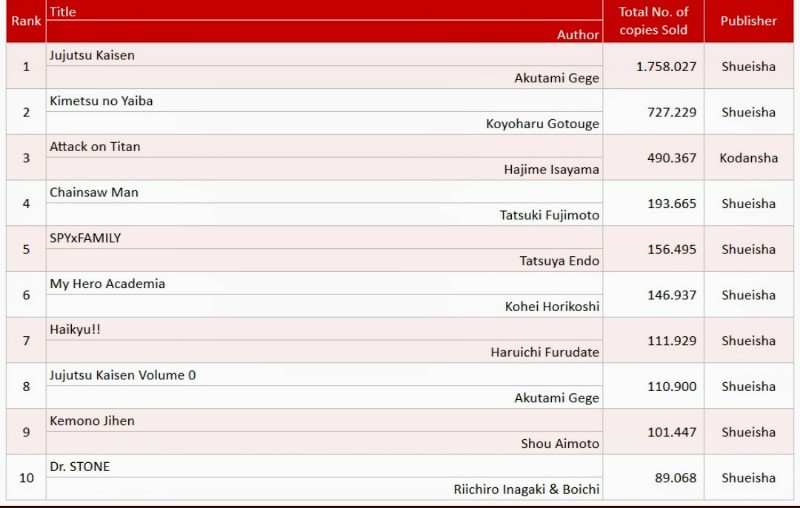
Task: Click the sales value 490.367
Action: coord(672,158)
